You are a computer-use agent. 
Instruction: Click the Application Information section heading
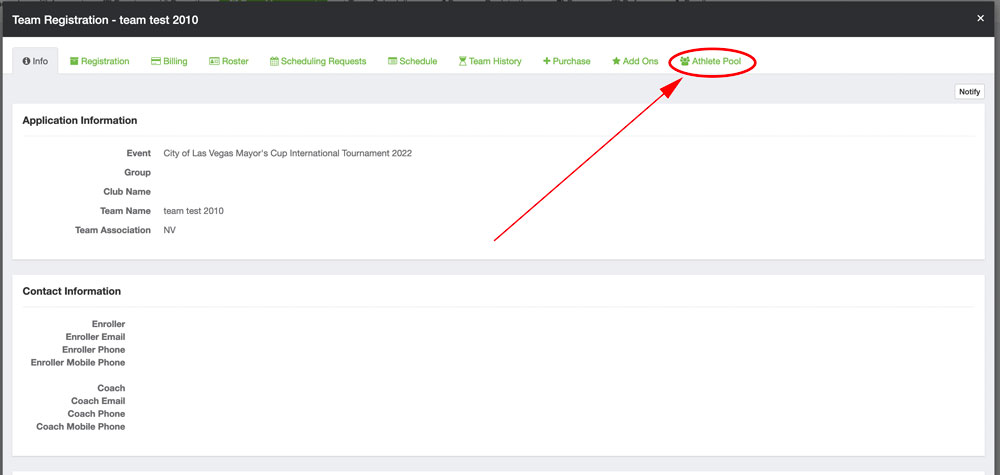80,121
